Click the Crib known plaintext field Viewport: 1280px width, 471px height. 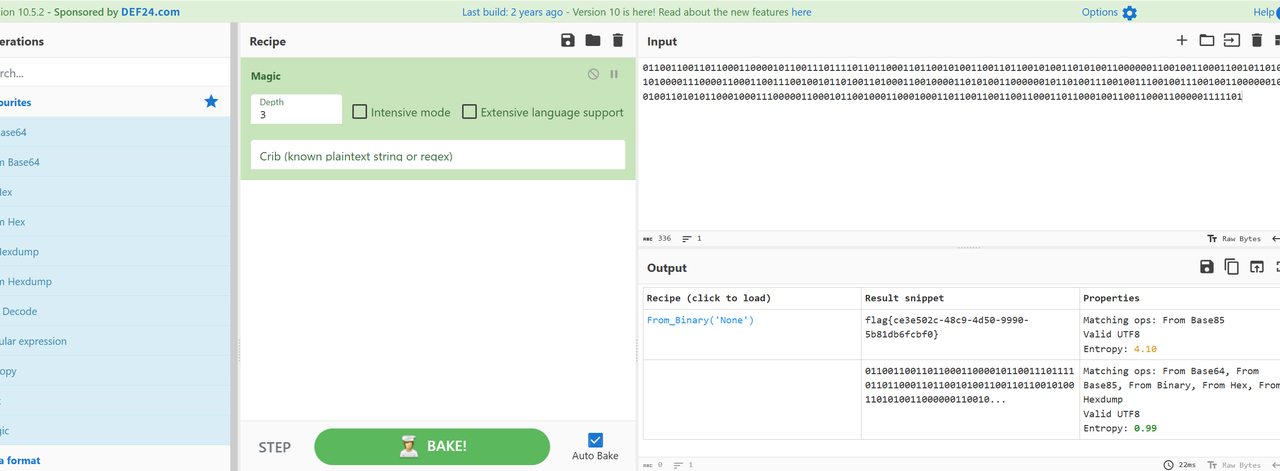point(437,156)
